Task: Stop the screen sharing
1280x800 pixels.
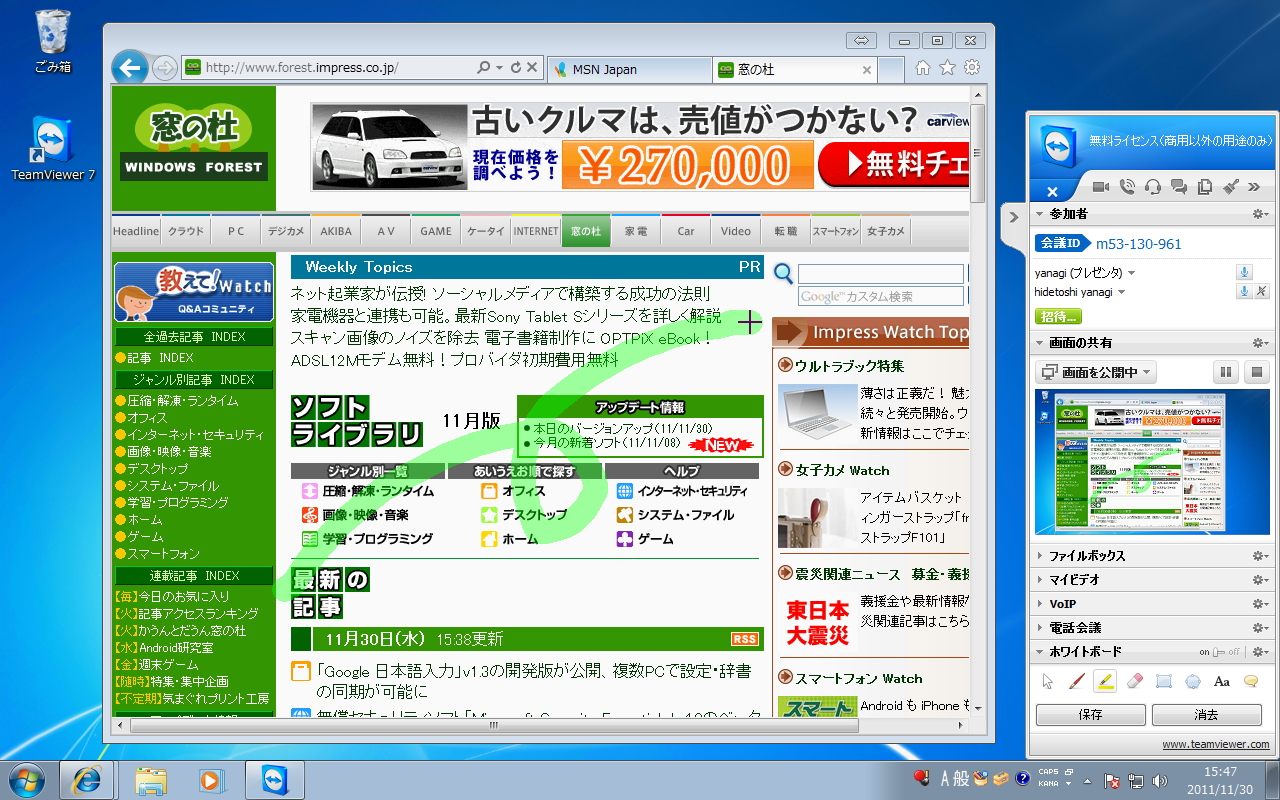Action: [x=1257, y=372]
